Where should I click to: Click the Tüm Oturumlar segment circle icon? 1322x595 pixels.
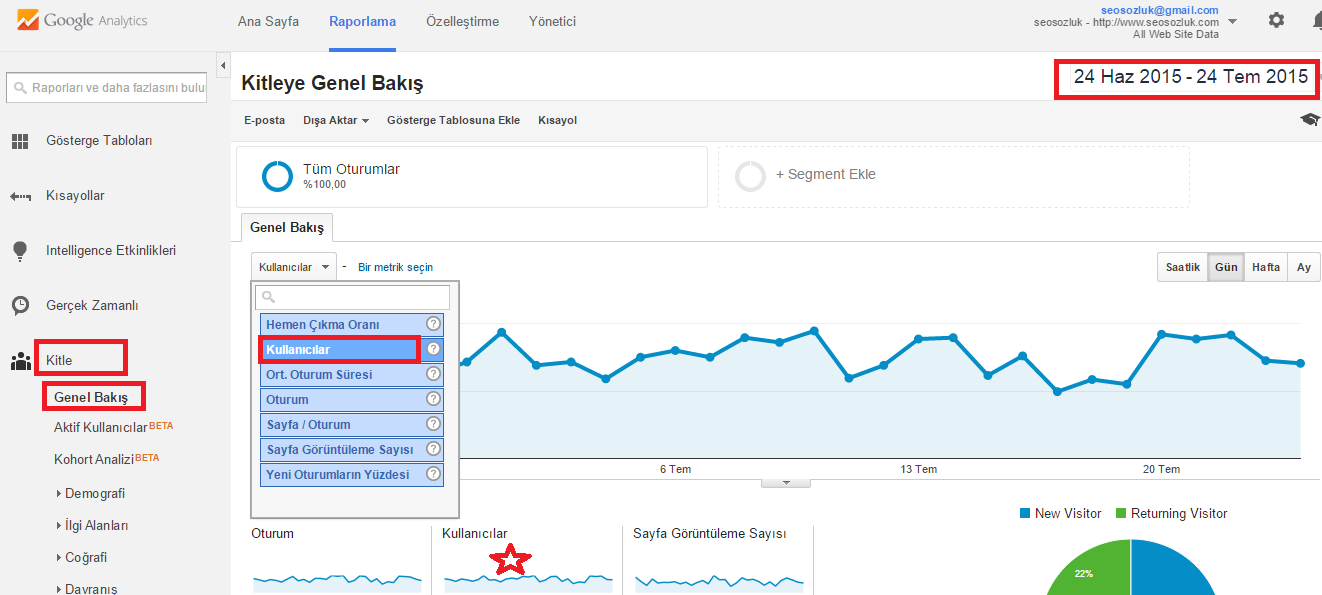pos(277,176)
